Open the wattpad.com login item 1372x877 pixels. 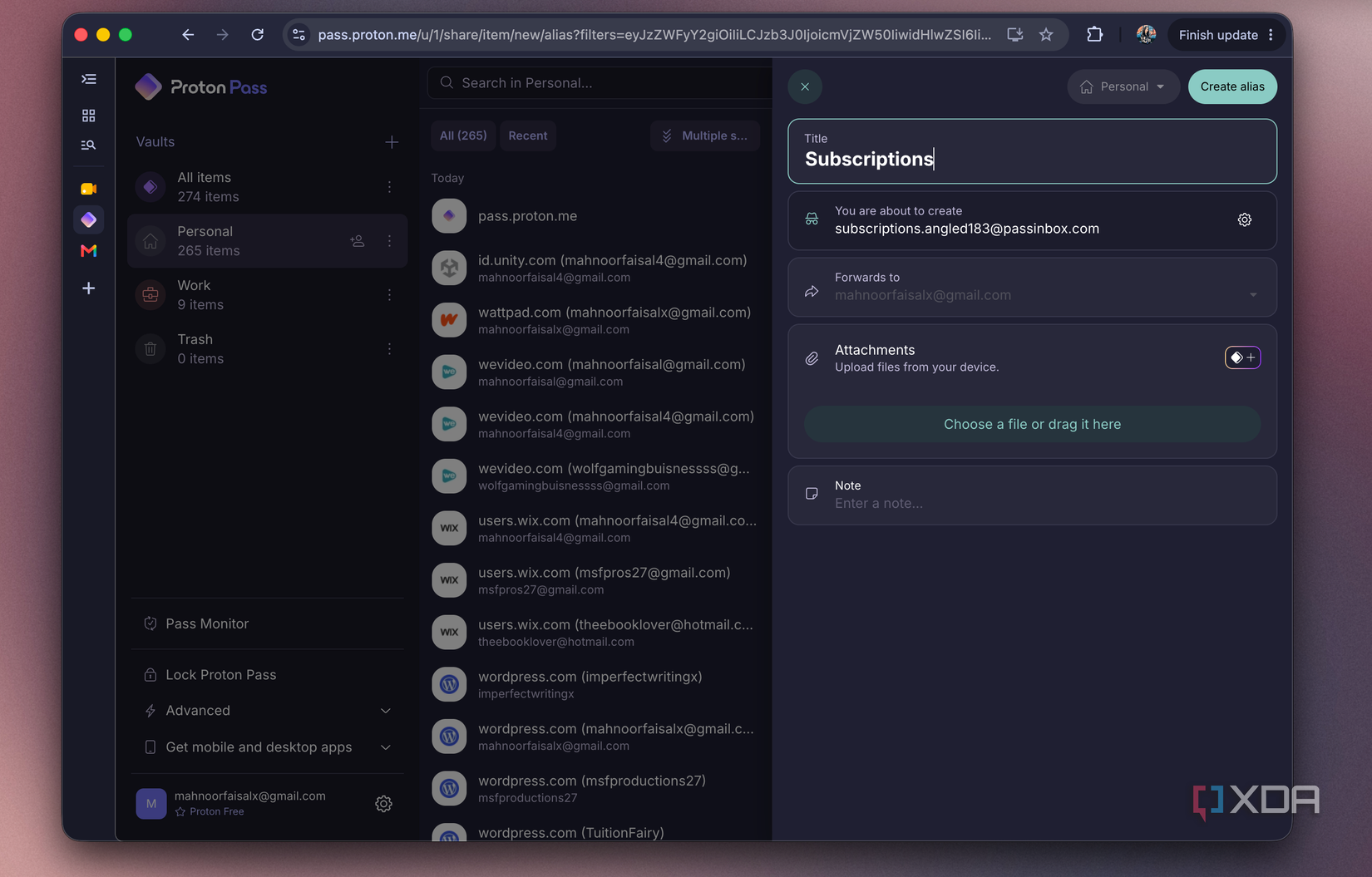[595, 320]
